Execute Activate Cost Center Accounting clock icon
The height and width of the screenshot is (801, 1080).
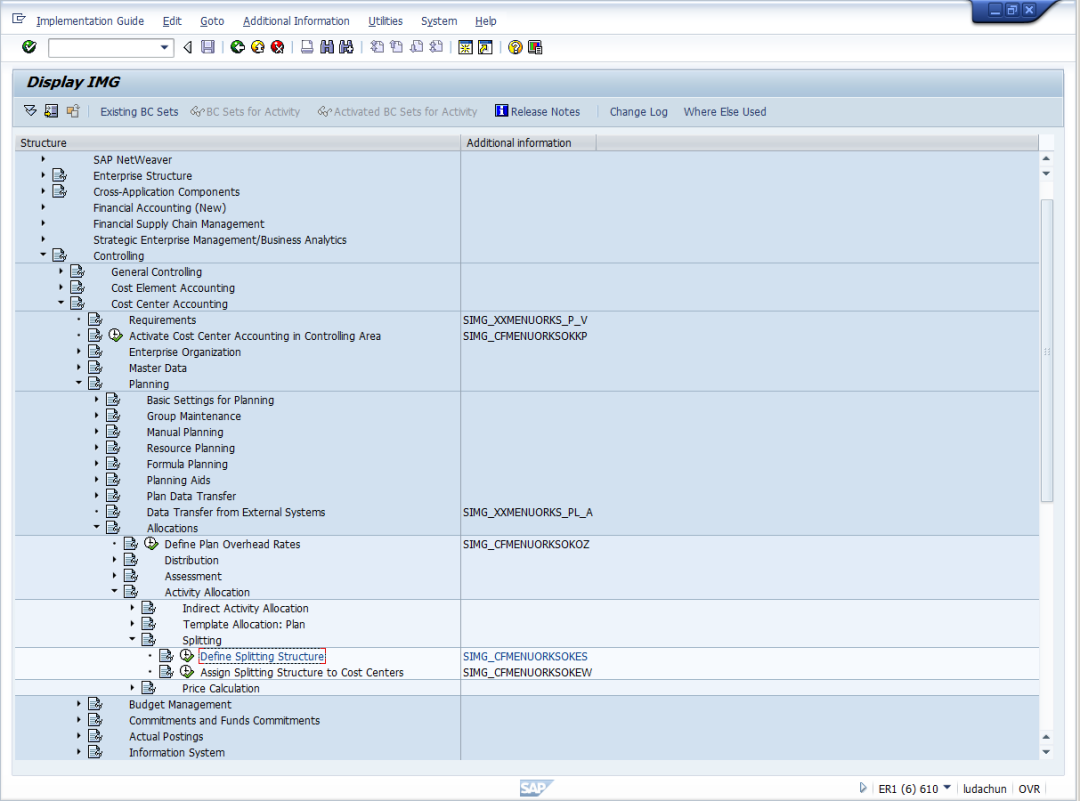116,335
